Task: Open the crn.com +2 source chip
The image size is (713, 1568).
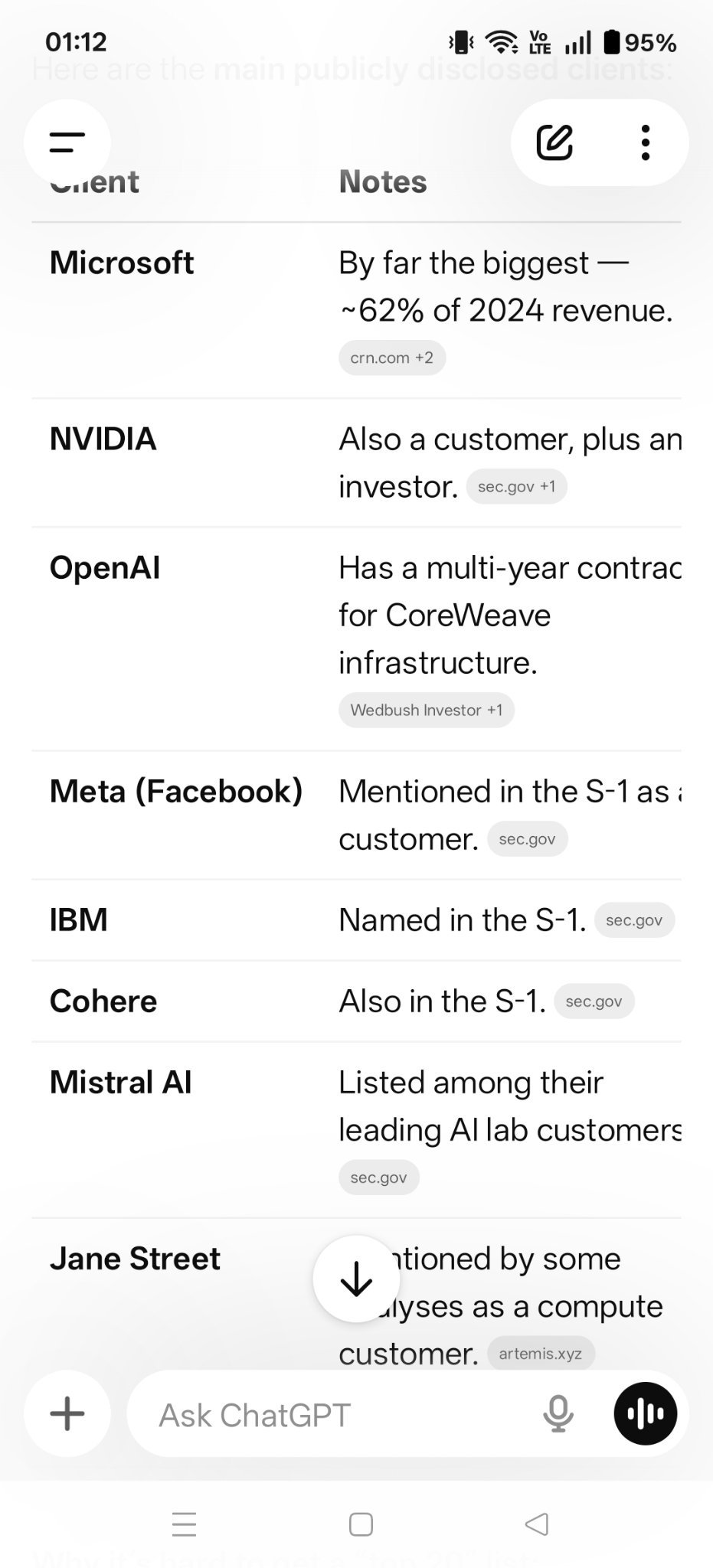Action: coord(392,358)
